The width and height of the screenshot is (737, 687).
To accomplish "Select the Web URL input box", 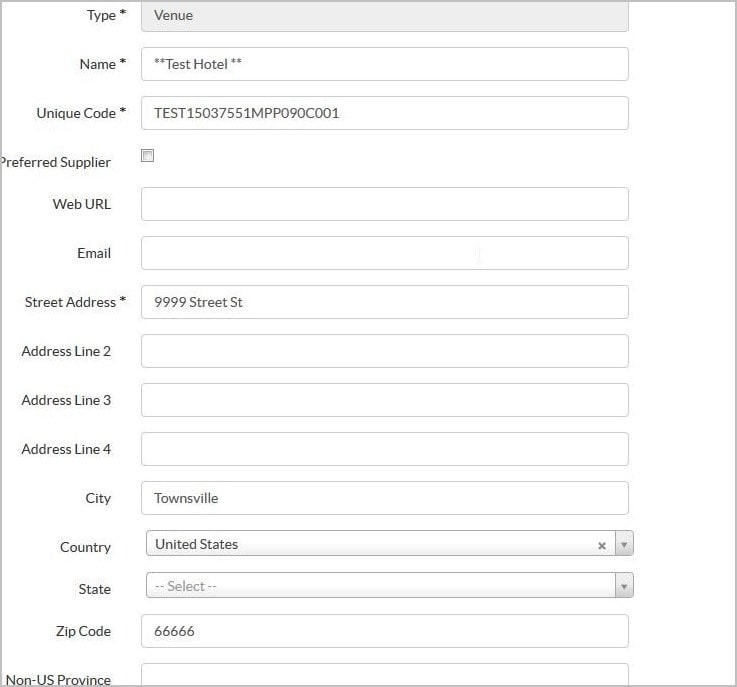I will coord(384,204).
